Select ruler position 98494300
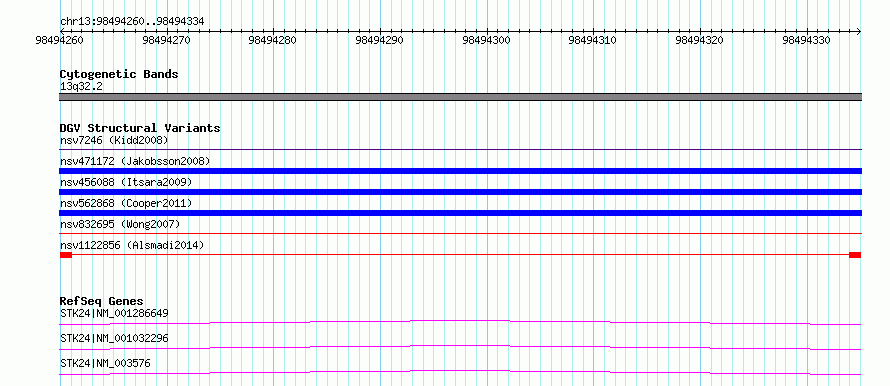Screen dimensions: 890x386 coord(486,40)
